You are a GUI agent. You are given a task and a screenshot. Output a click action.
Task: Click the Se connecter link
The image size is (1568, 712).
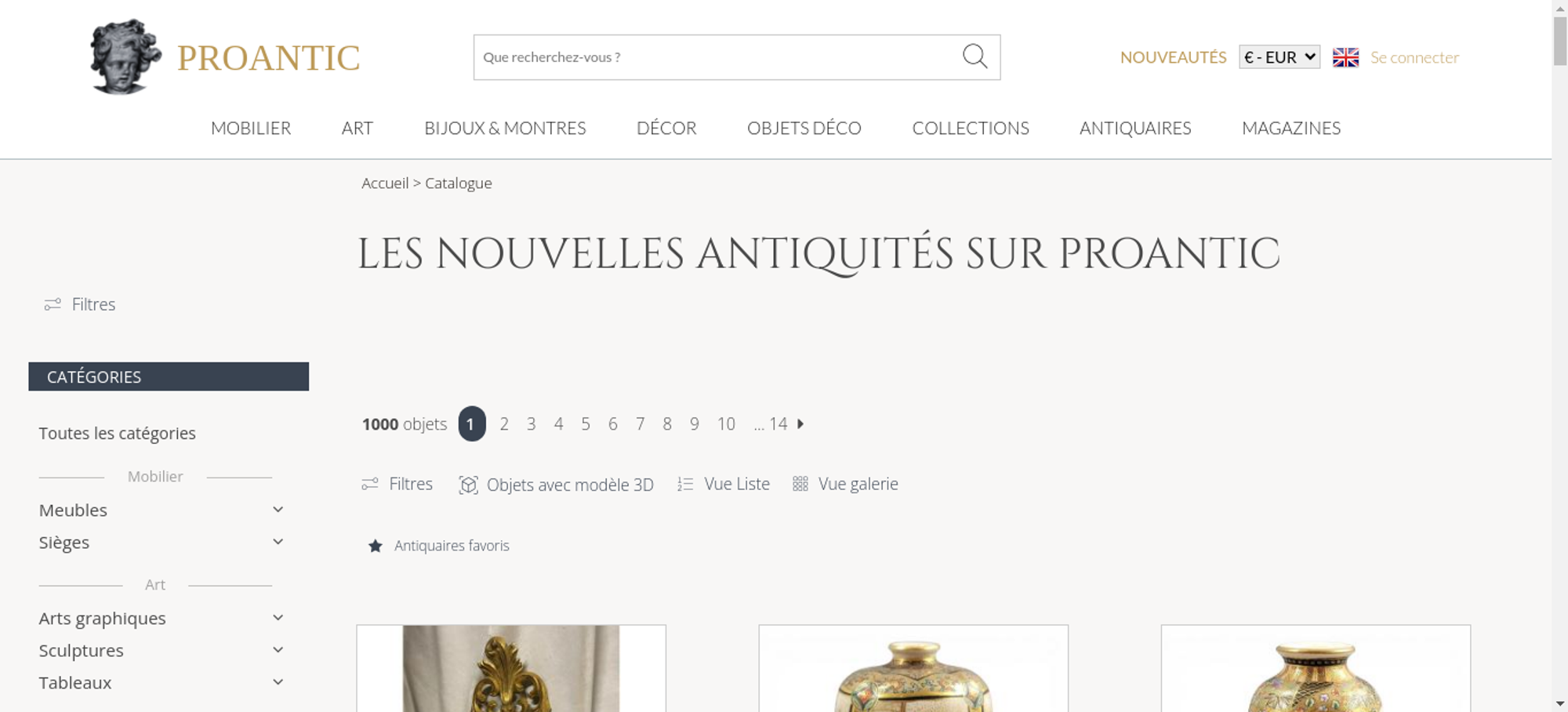click(1414, 57)
